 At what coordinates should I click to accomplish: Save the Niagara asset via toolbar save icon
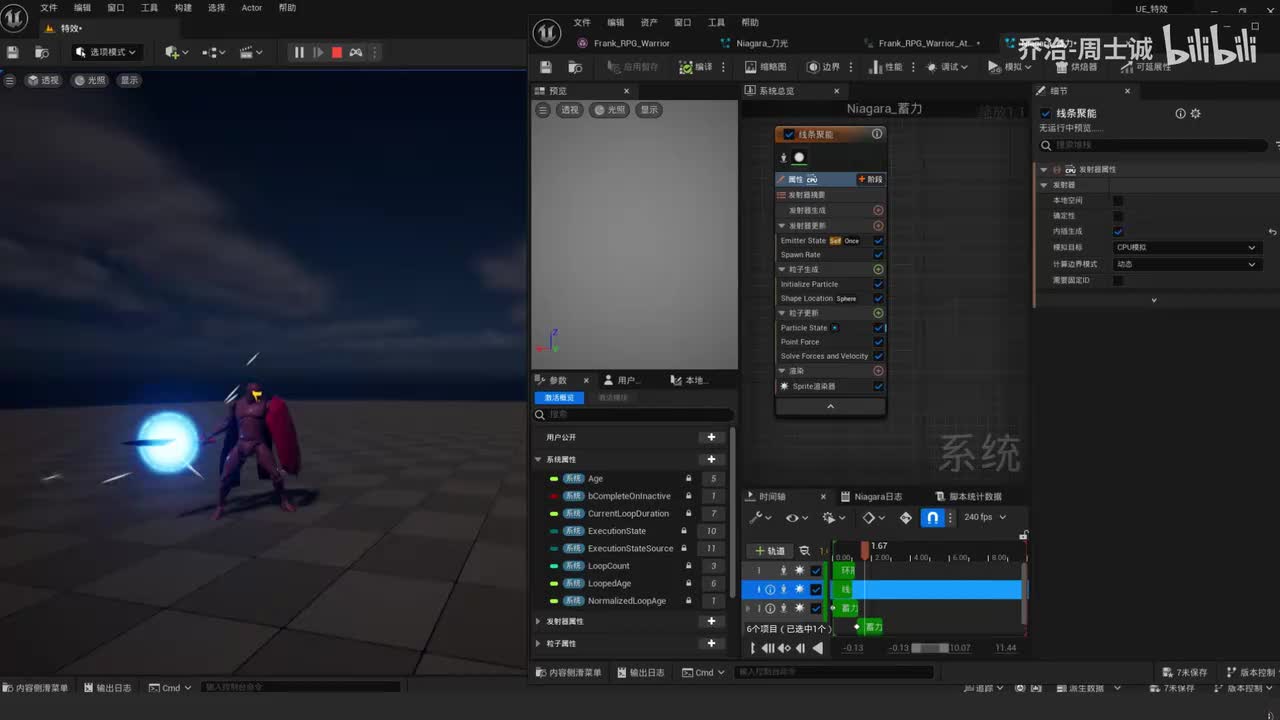click(x=546, y=67)
